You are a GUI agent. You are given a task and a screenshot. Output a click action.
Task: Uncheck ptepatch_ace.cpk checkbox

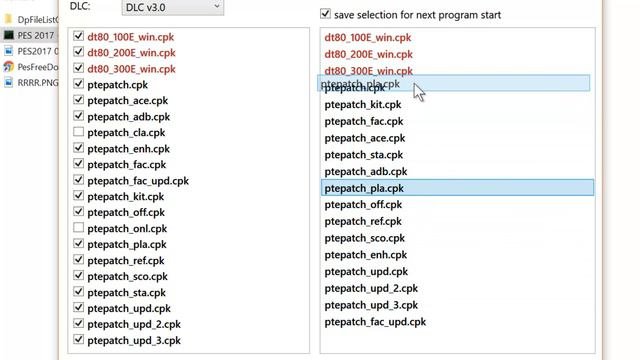point(78,100)
